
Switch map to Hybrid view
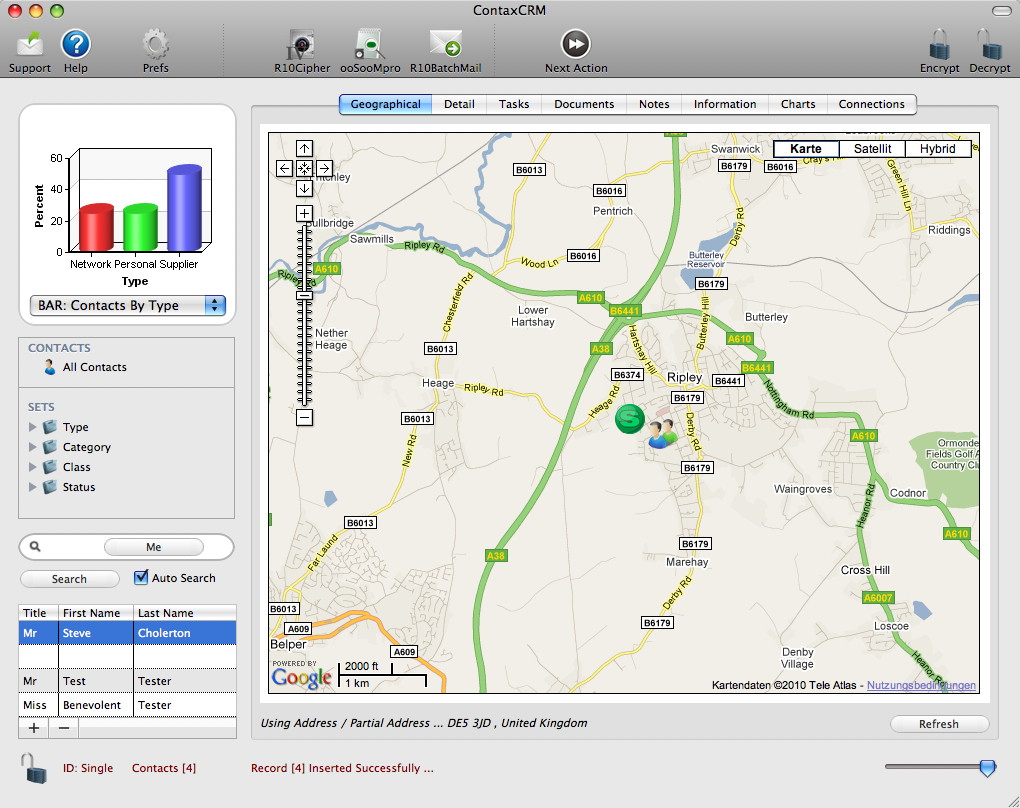point(938,149)
